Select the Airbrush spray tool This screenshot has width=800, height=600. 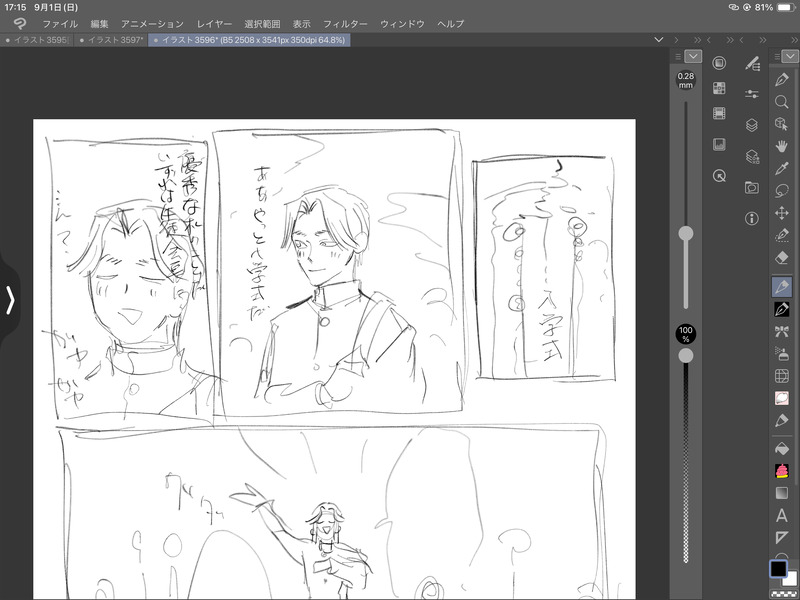coord(781,353)
